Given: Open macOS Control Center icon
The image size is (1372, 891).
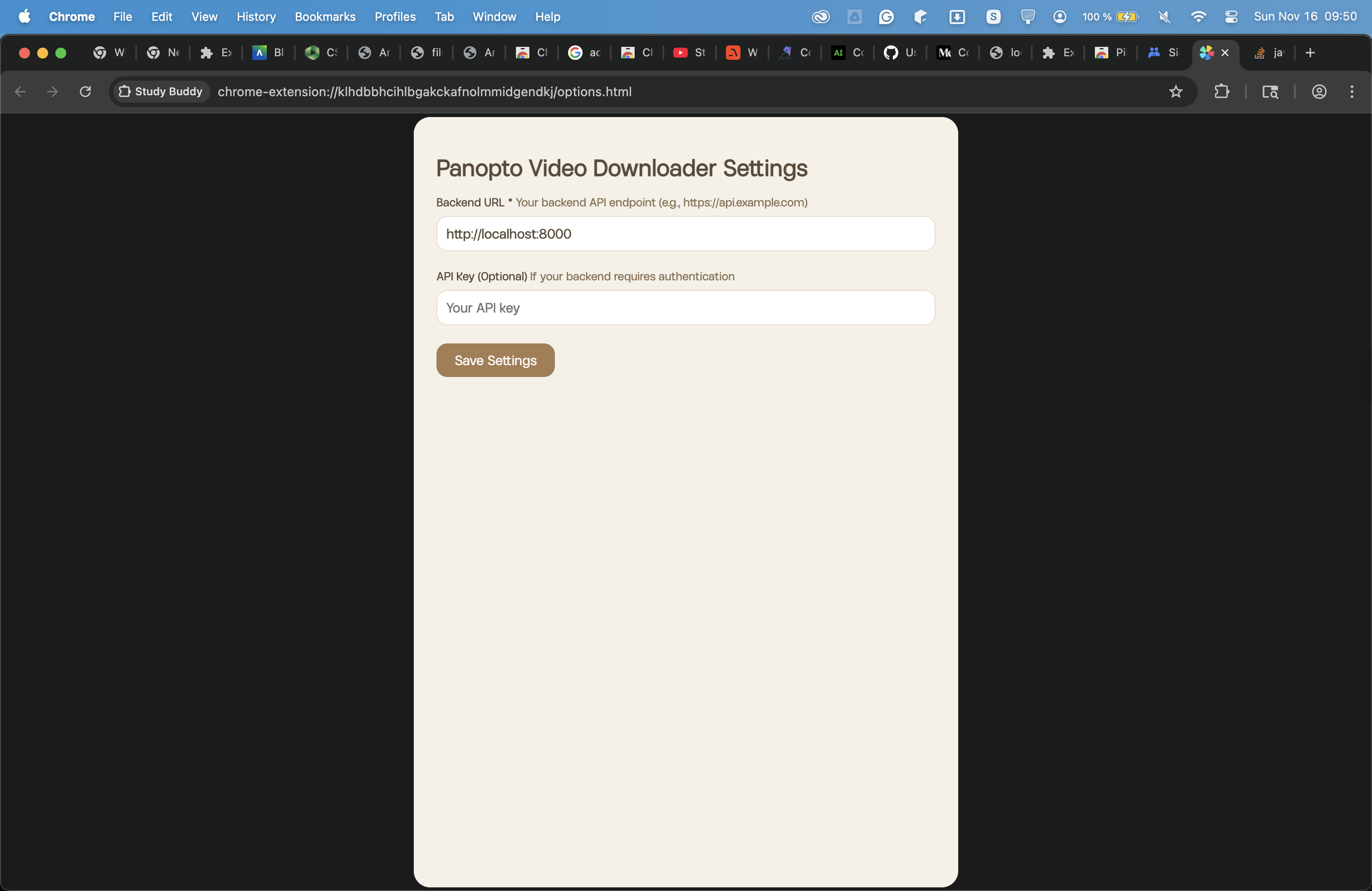Looking at the screenshot, I should pyautogui.click(x=1231, y=17).
